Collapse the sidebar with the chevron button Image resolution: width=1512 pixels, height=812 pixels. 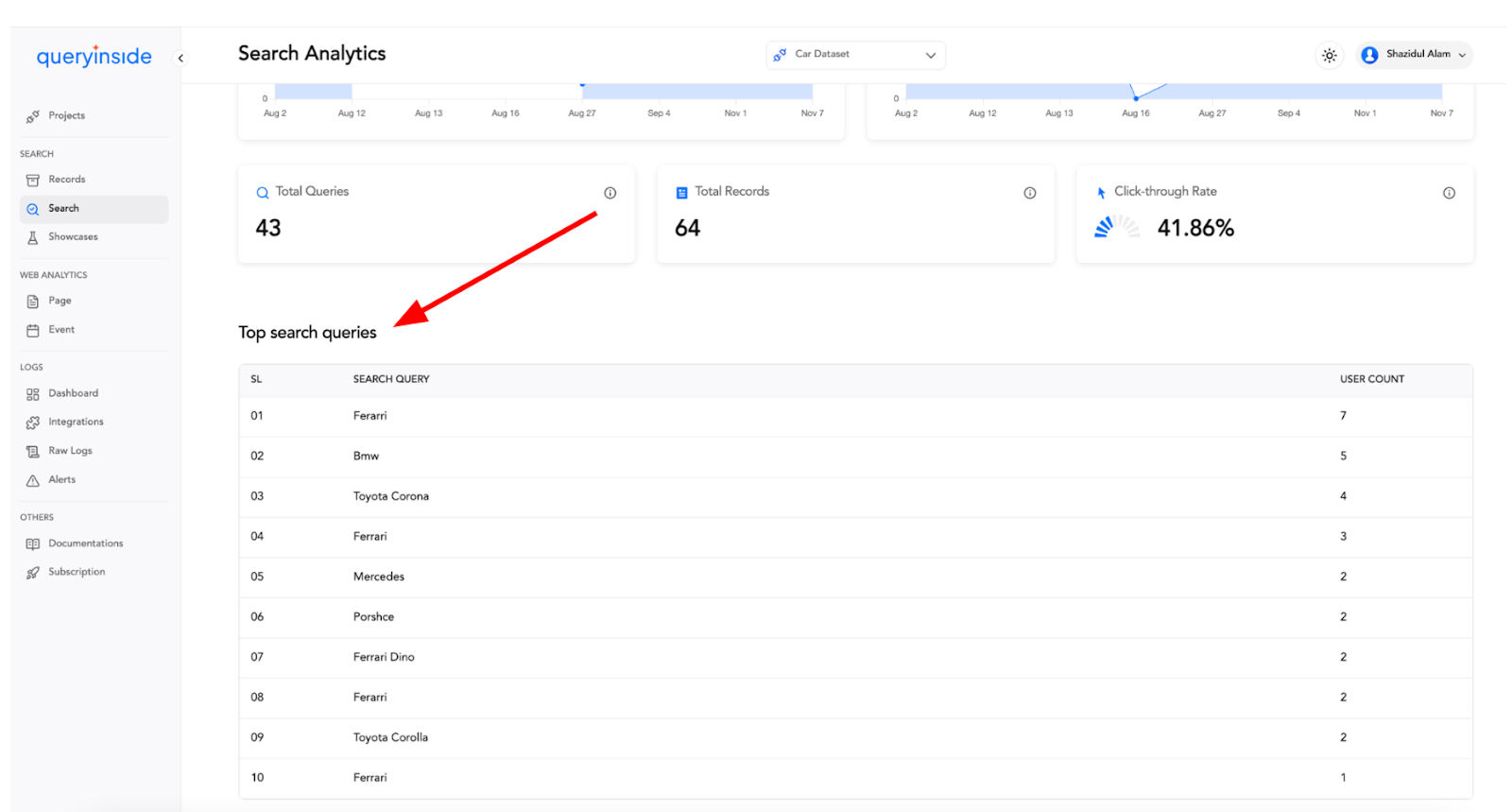(180, 59)
